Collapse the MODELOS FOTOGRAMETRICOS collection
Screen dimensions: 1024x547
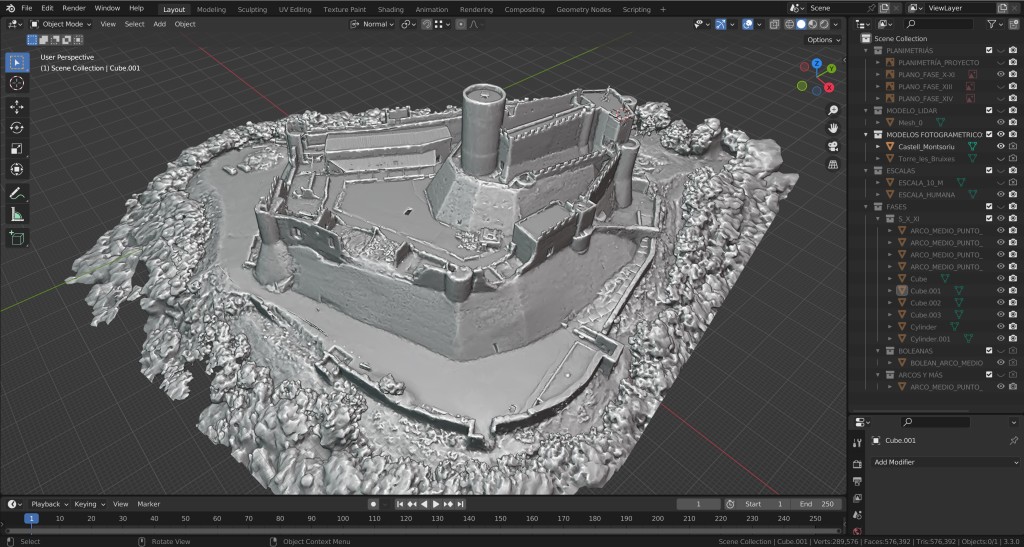pos(867,135)
